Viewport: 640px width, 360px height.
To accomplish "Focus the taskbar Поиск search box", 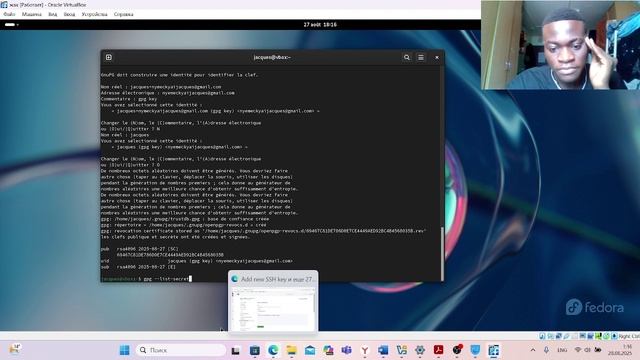I will click(x=181, y=350).
